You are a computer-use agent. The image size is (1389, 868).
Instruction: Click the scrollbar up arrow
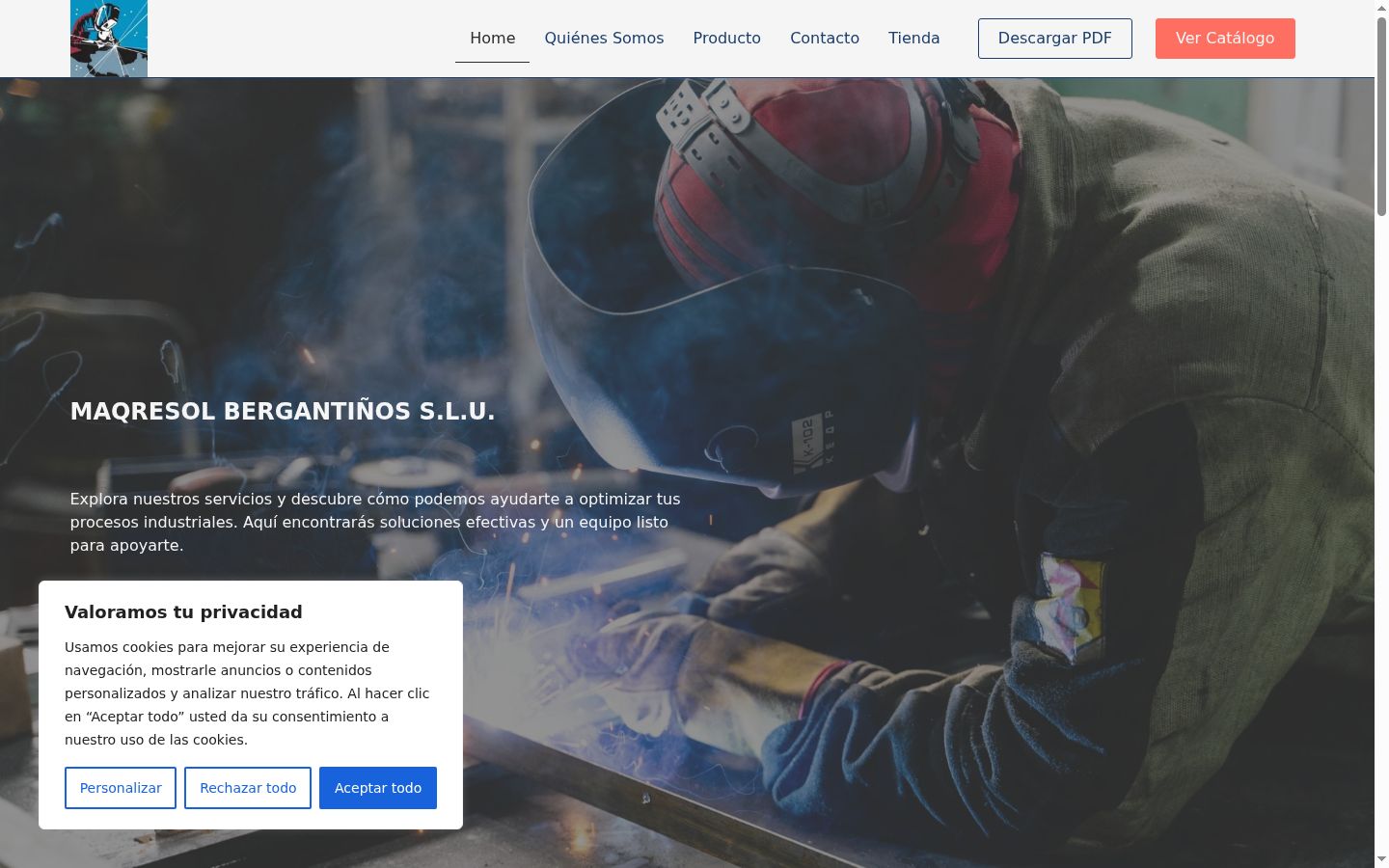[x=1381, y=8]
